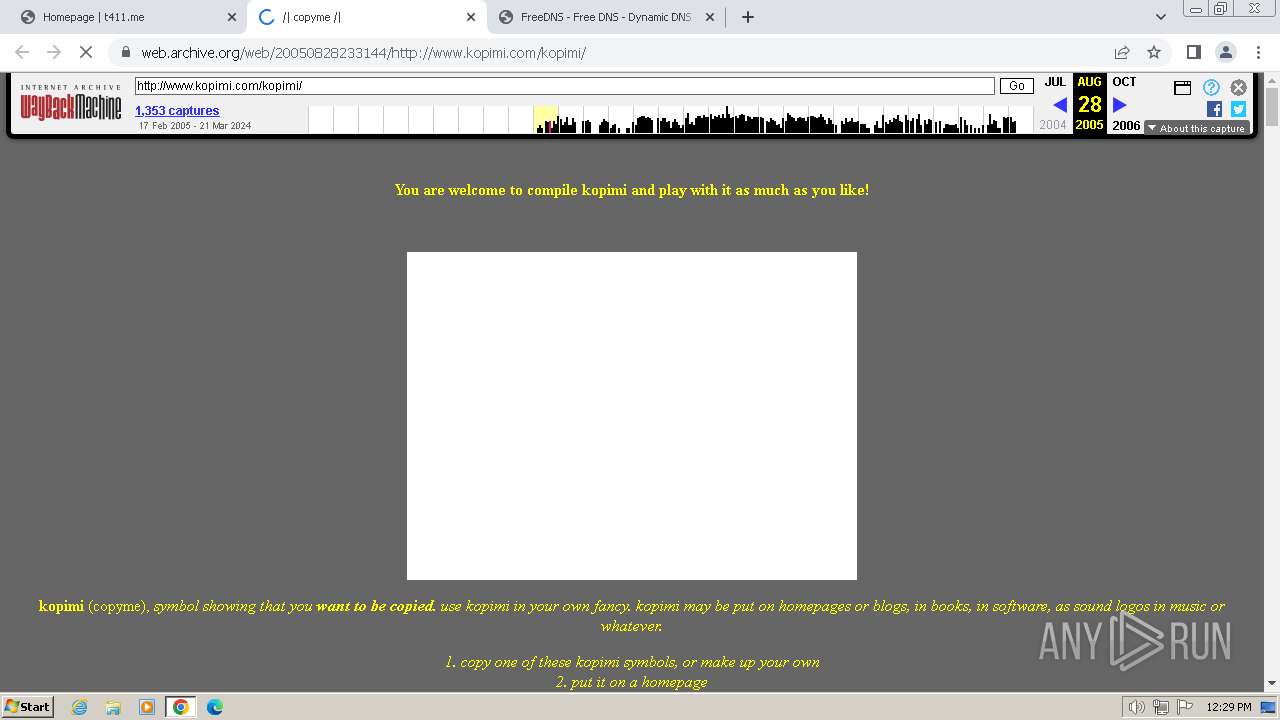This screenshot has width=1280, height=720.
Task: Open the 1,353 captures link
Action: tap(177, 111)
